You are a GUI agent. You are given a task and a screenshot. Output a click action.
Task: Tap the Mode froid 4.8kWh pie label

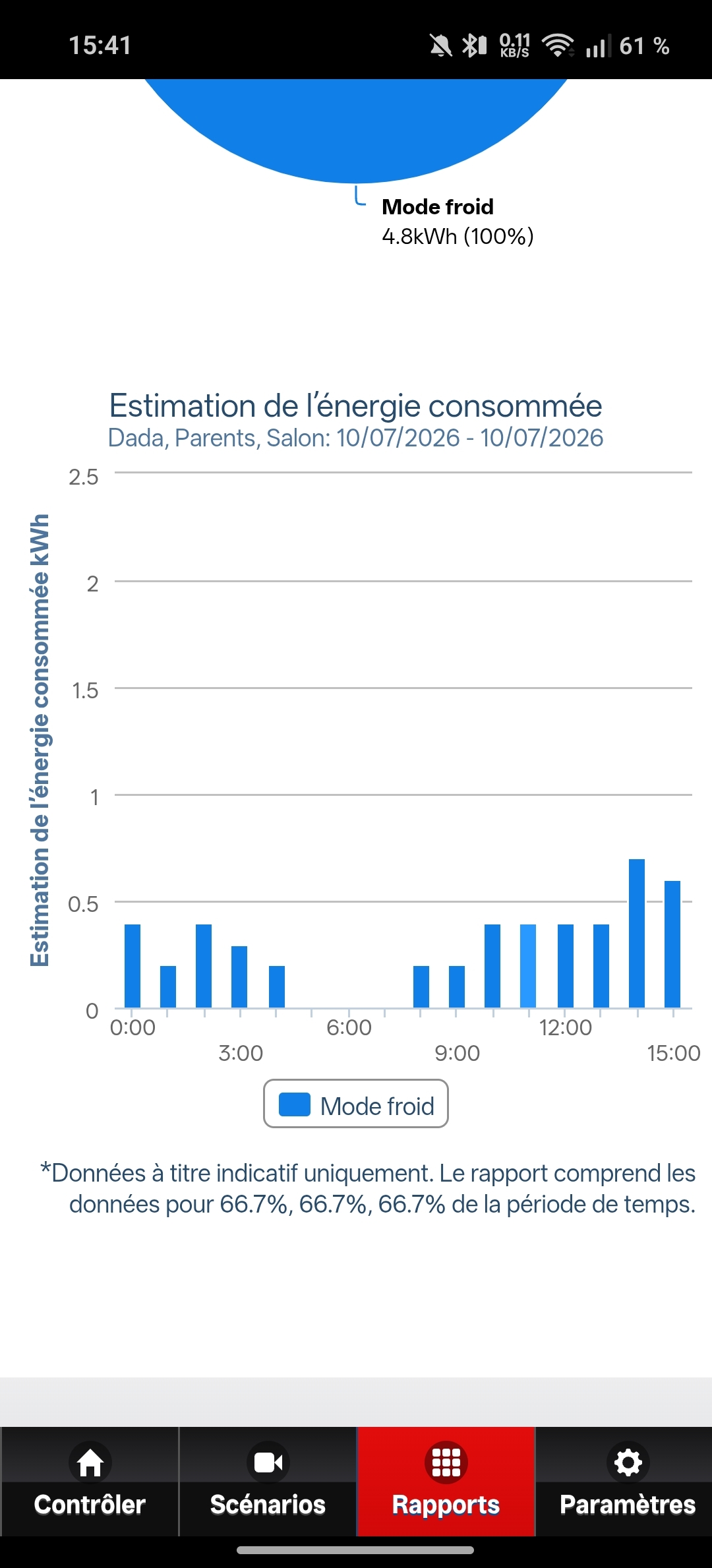[458, 222]
